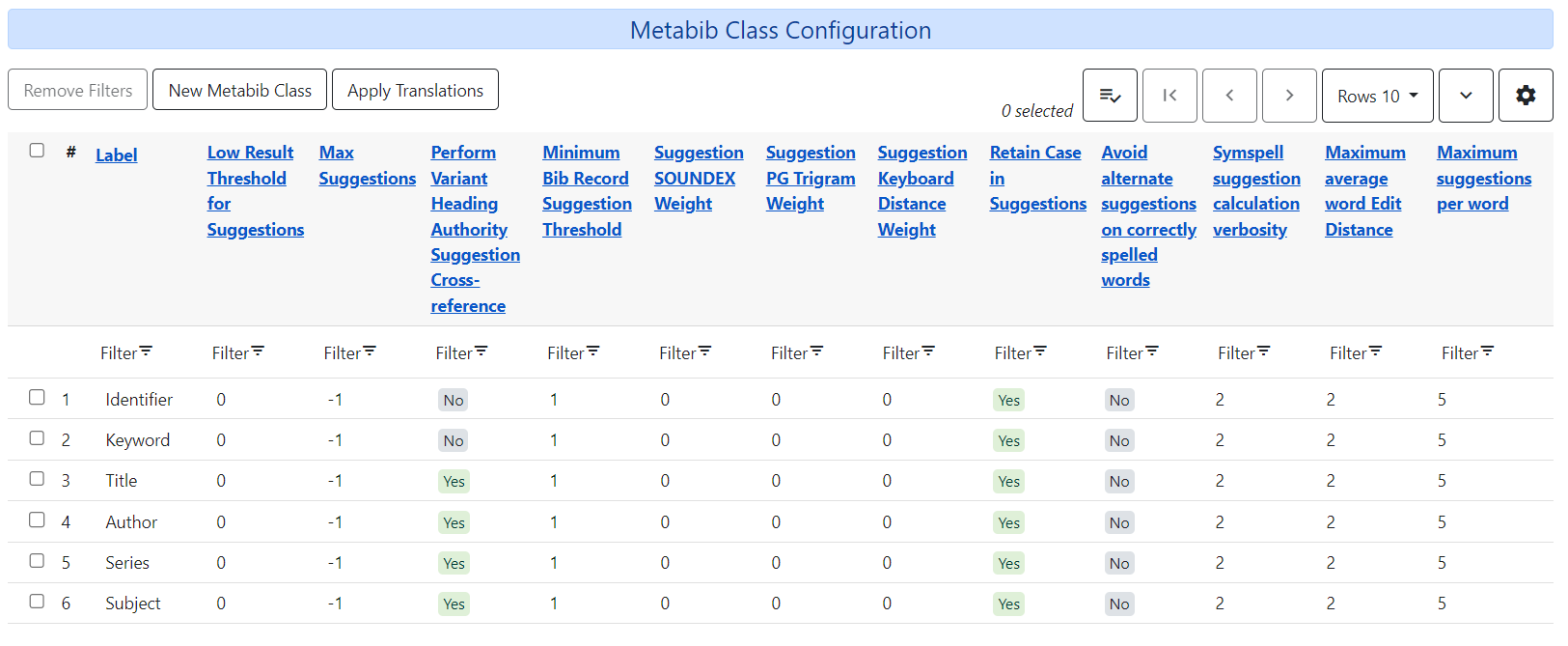Click the Apply Translations button
Screen dimensions: 1568x646
(415, 89)
